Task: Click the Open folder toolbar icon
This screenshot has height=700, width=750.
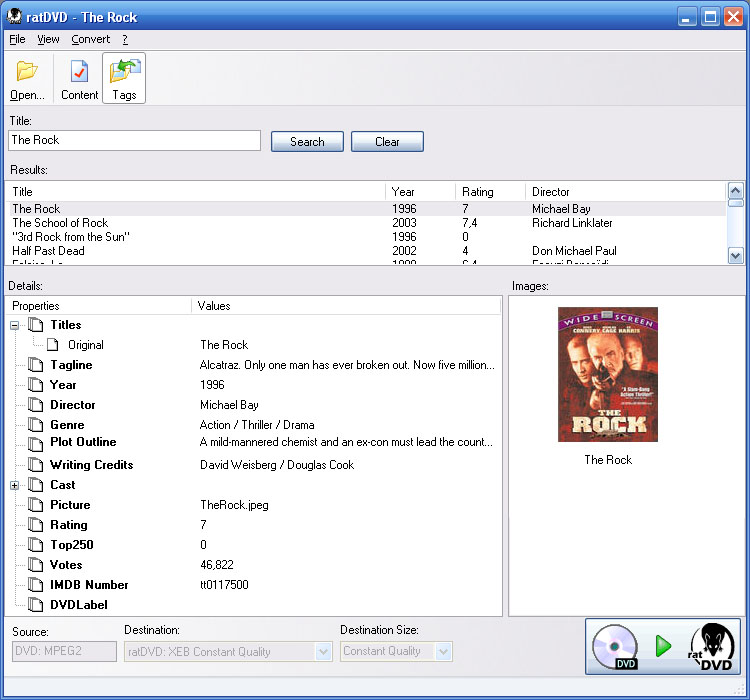Action: point(27,72)
